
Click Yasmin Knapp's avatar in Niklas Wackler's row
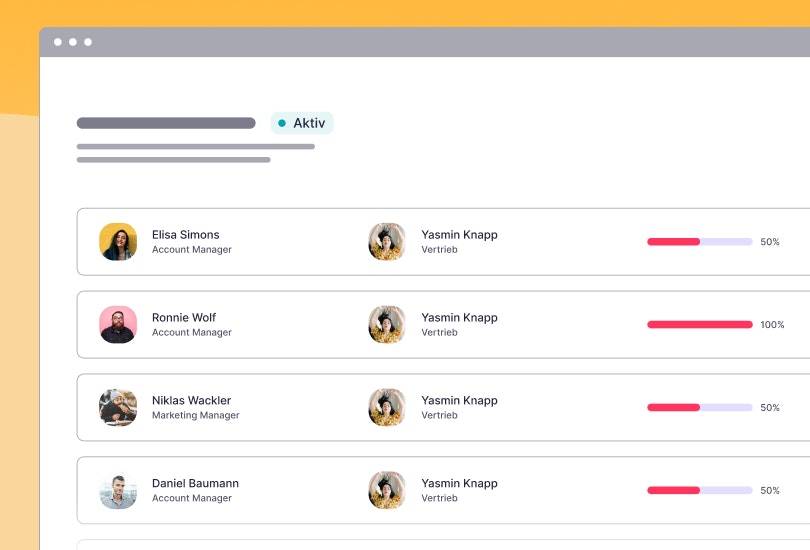coord(386,408)
